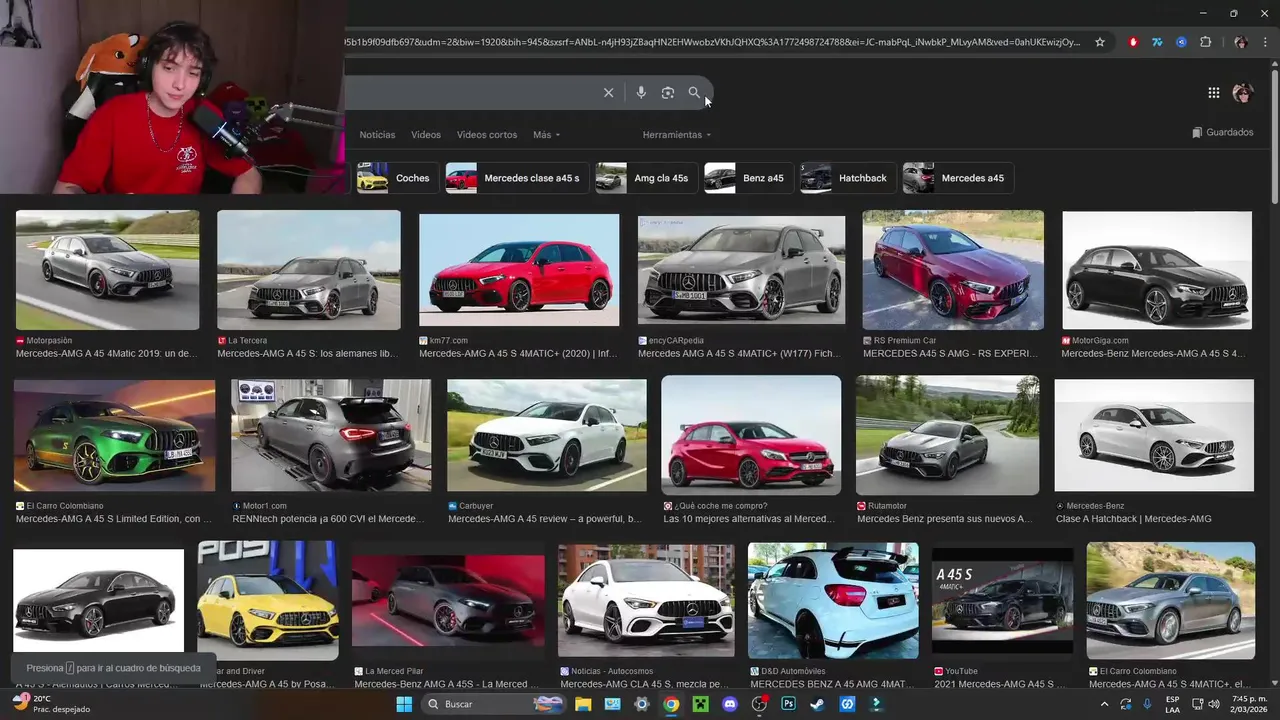Open the RS Premium Car red image
Viewport: 1280px width, 720px height.
pyautogui.click(x=953, y=270)
